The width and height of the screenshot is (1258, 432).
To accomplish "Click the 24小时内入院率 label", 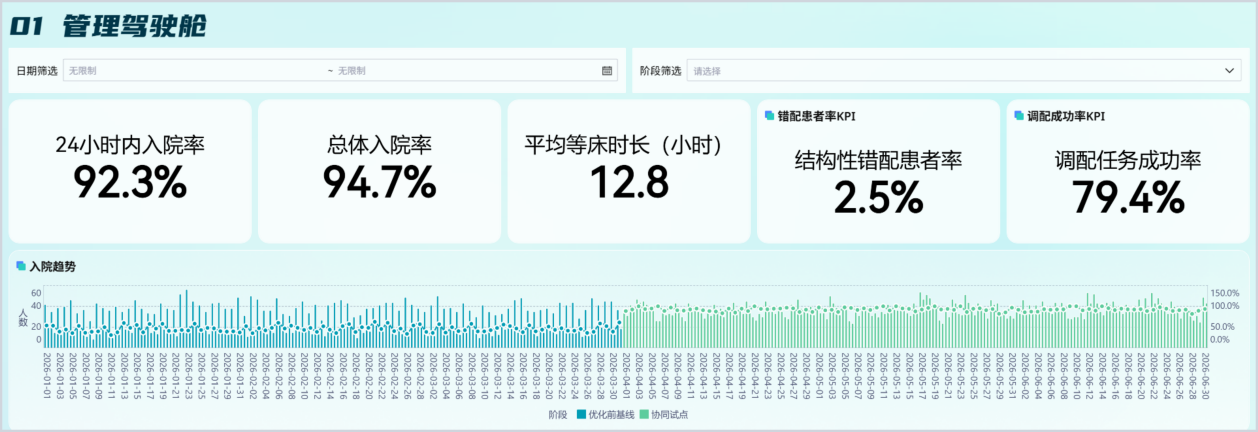I will tap(130, 144).
